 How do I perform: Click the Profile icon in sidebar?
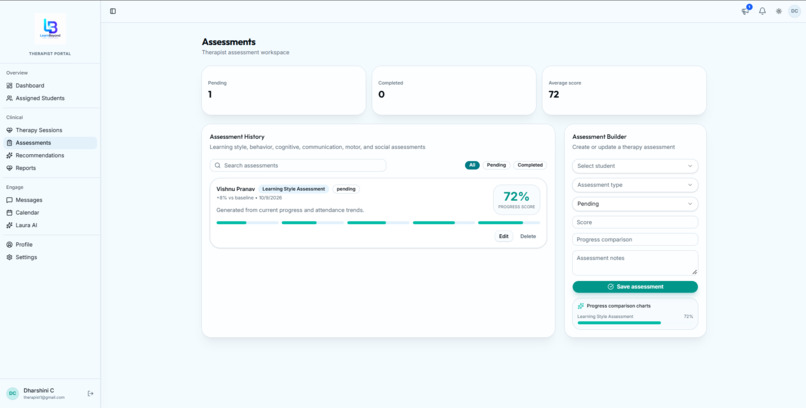point(9,245)
